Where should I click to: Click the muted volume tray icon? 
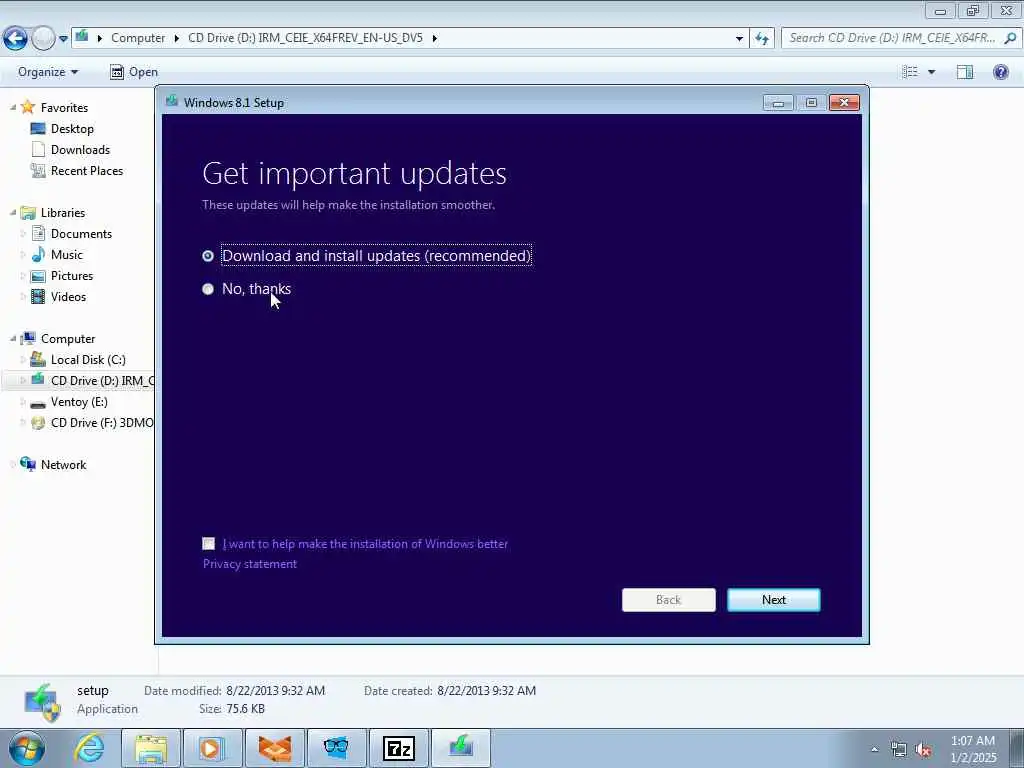click(x=923, y=750)
